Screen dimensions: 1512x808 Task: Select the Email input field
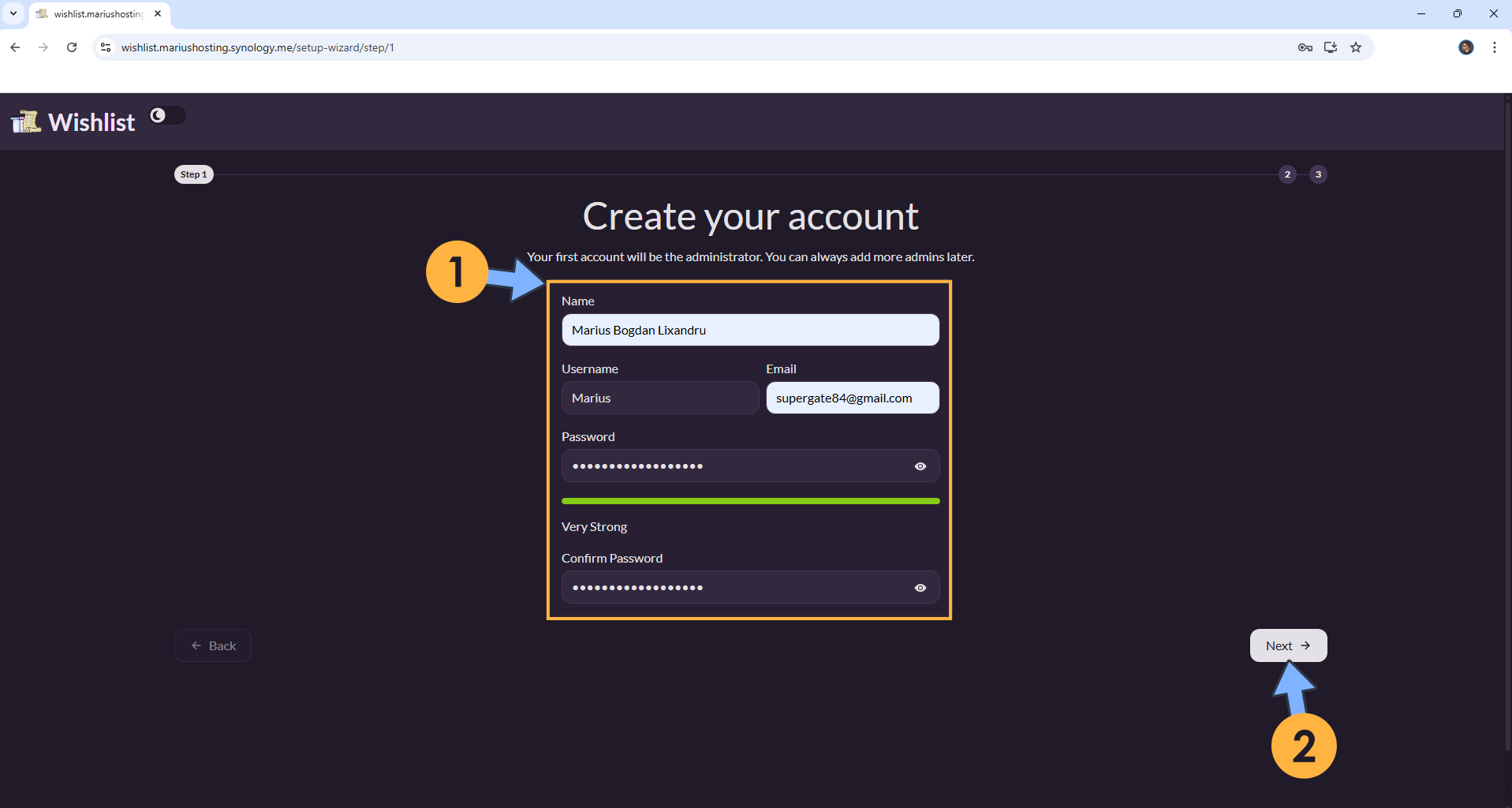(x=852, y=398)
